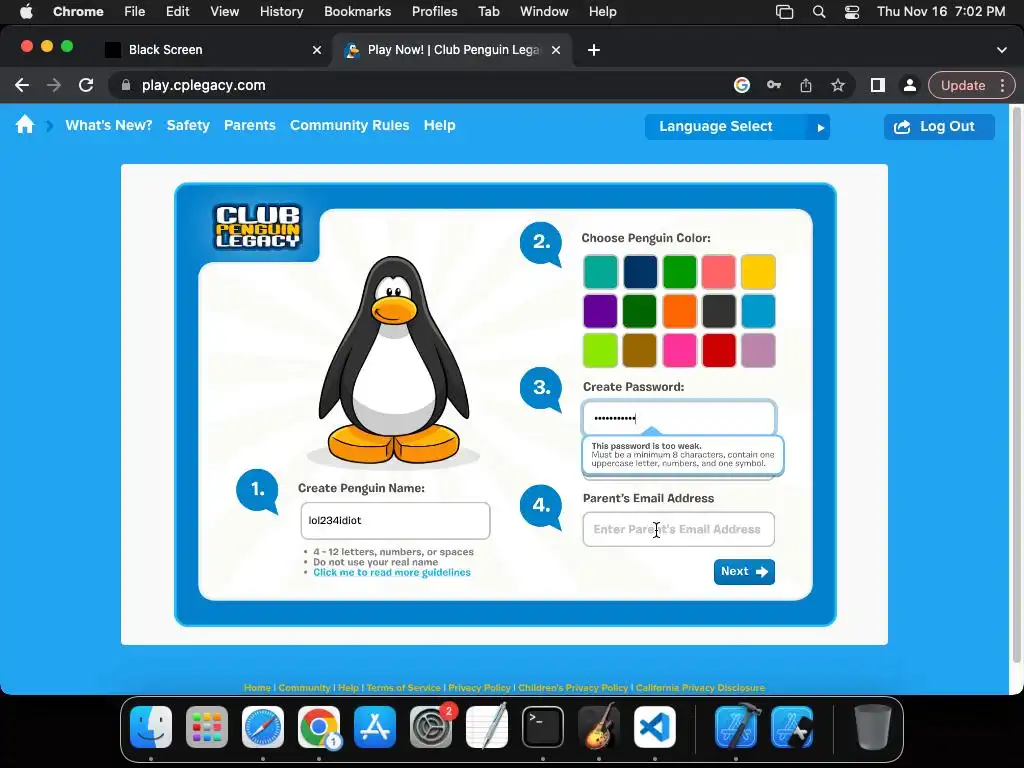Open Control Center in the menu bar
The width and height of the screenshot is (1024, 768).
[852, 12]
